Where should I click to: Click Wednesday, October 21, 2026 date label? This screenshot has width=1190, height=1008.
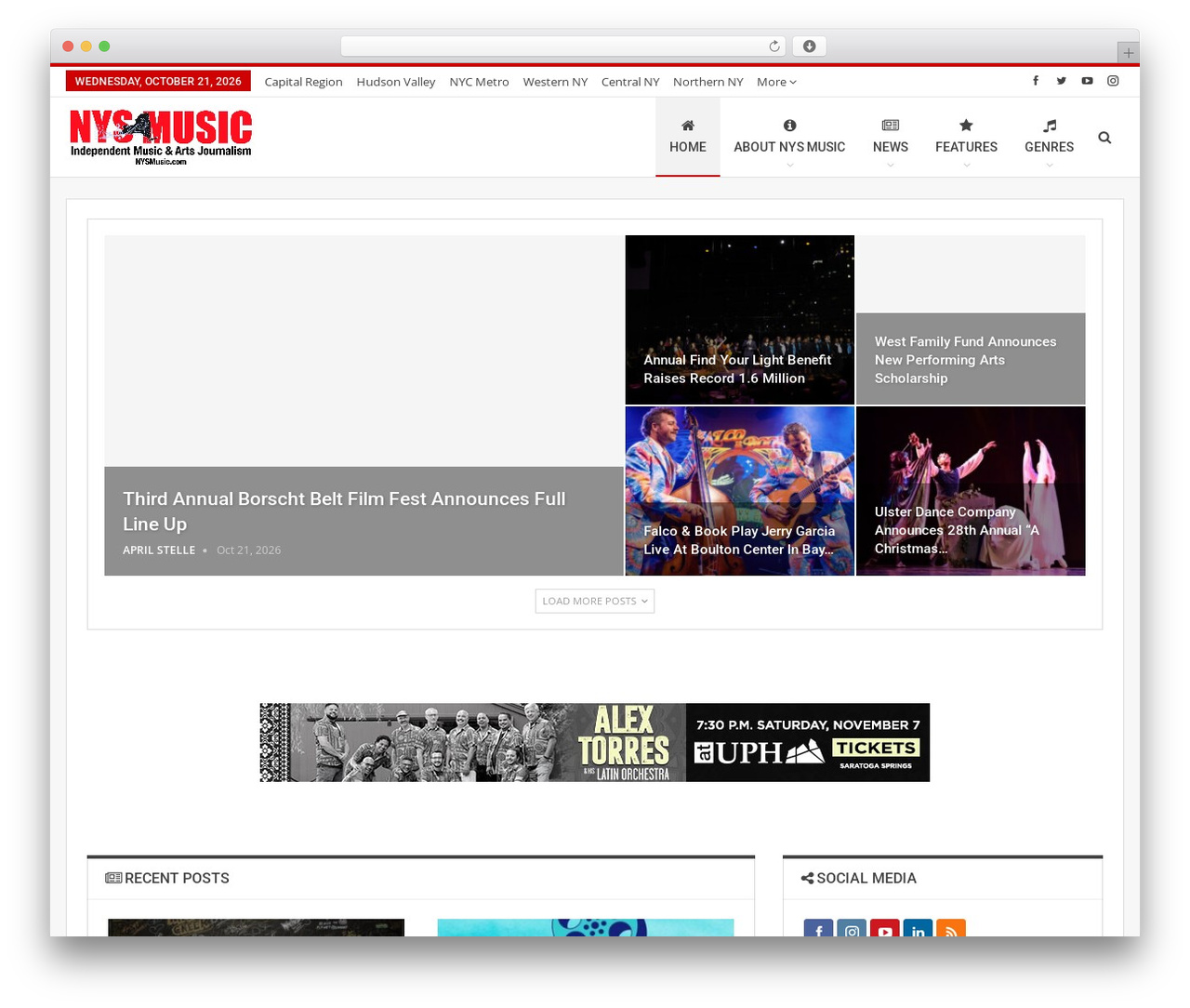(x=158, y=82)
